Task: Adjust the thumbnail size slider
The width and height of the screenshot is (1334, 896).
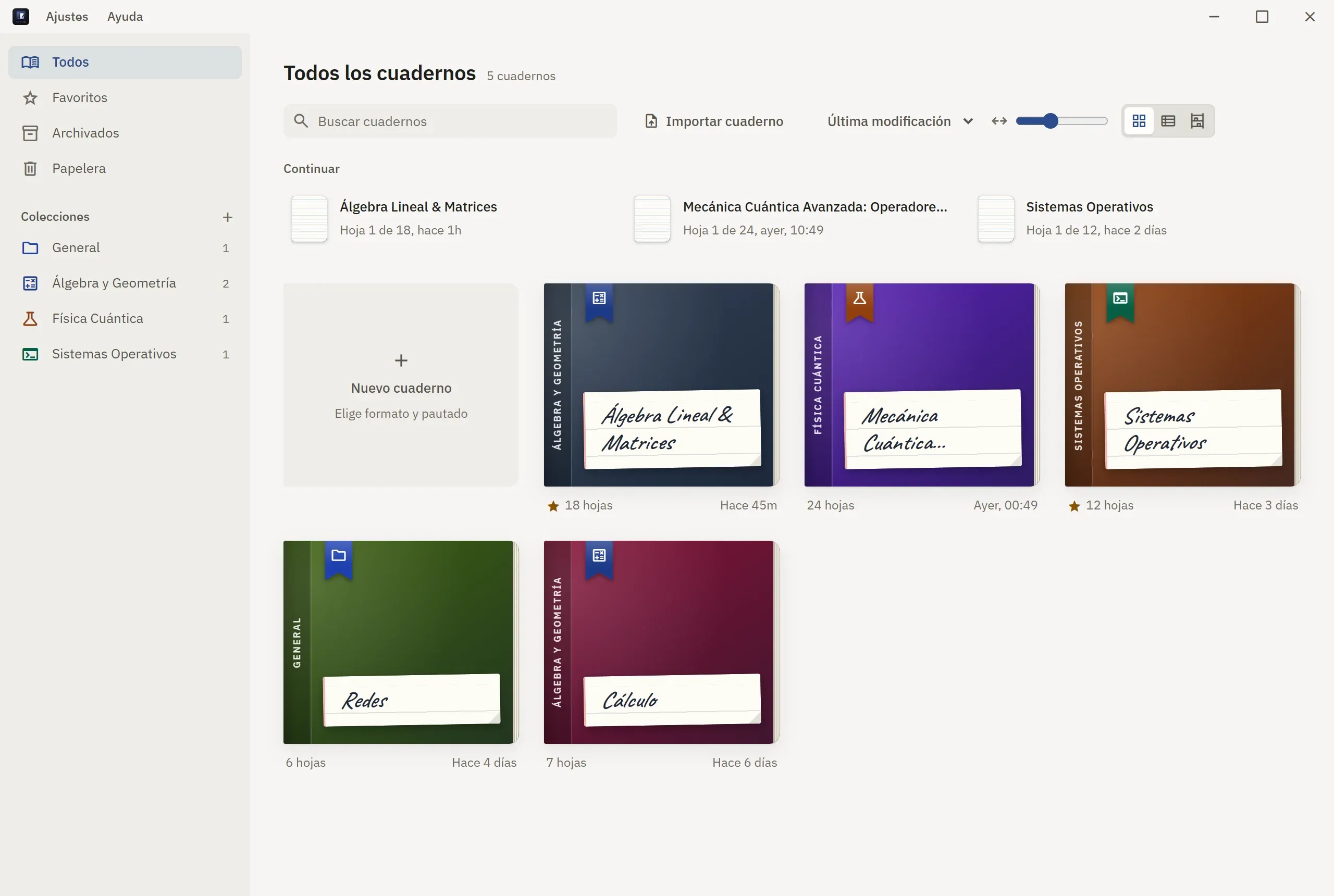Action: click(1061, 121)
